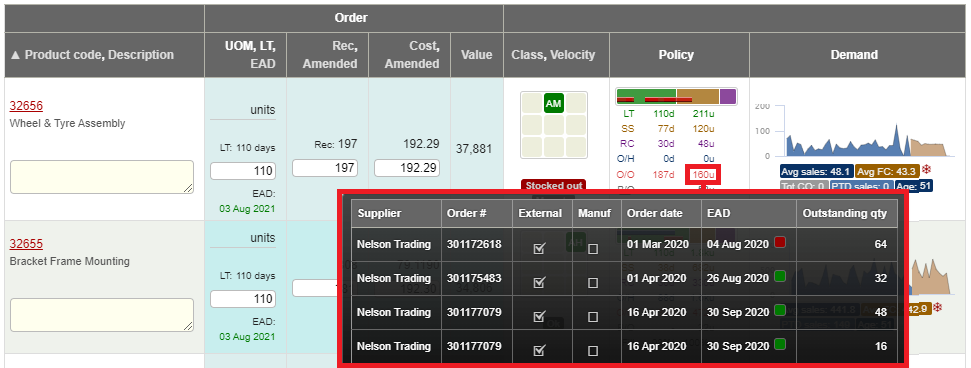Click brown segment of 32656 policy bar

coord(698,96)
